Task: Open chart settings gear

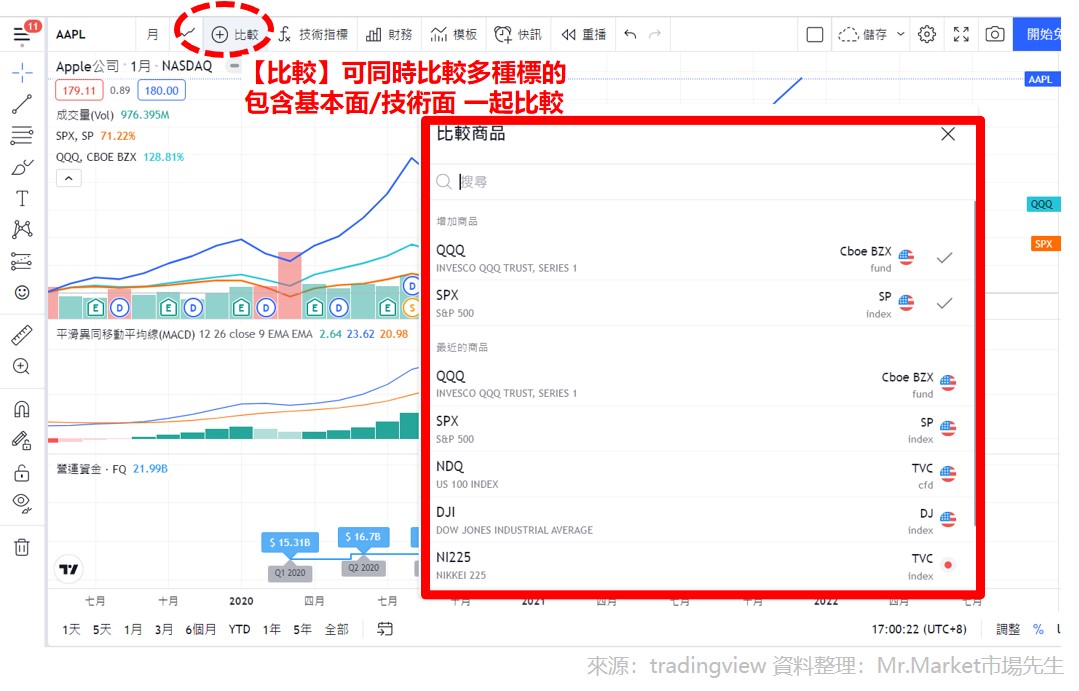Action: (927, 34)
